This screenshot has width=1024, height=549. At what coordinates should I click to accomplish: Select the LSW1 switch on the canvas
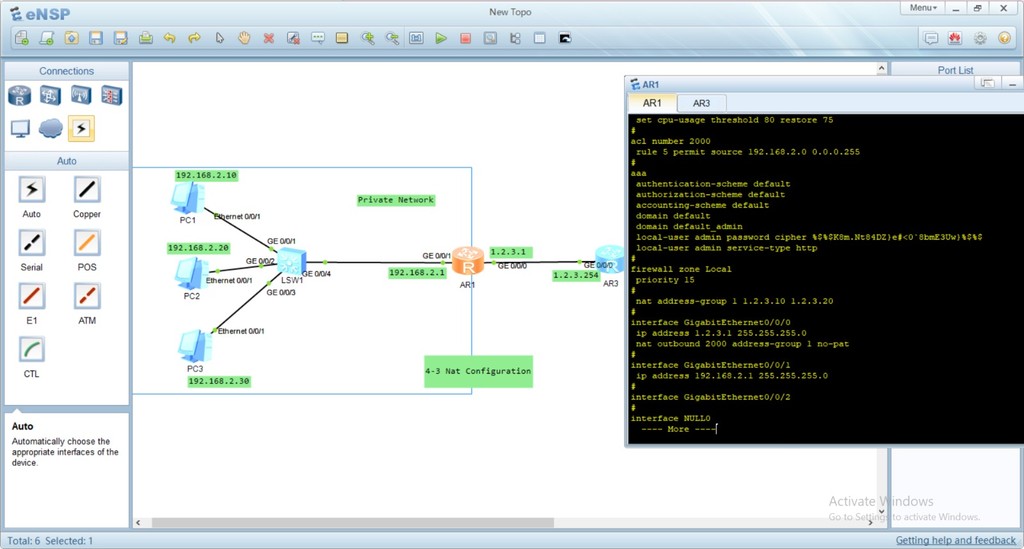point(291,262)
